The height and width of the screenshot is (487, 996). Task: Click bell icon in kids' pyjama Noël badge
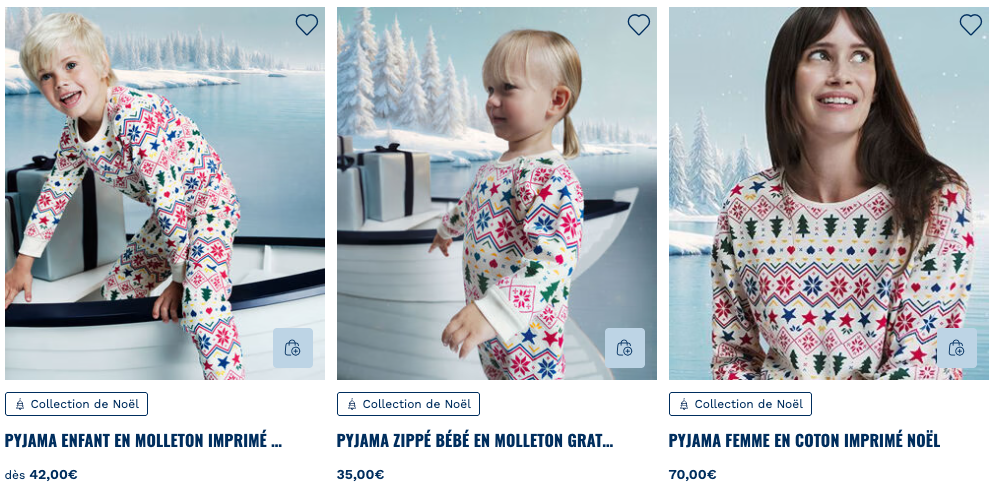pos(20,404)
